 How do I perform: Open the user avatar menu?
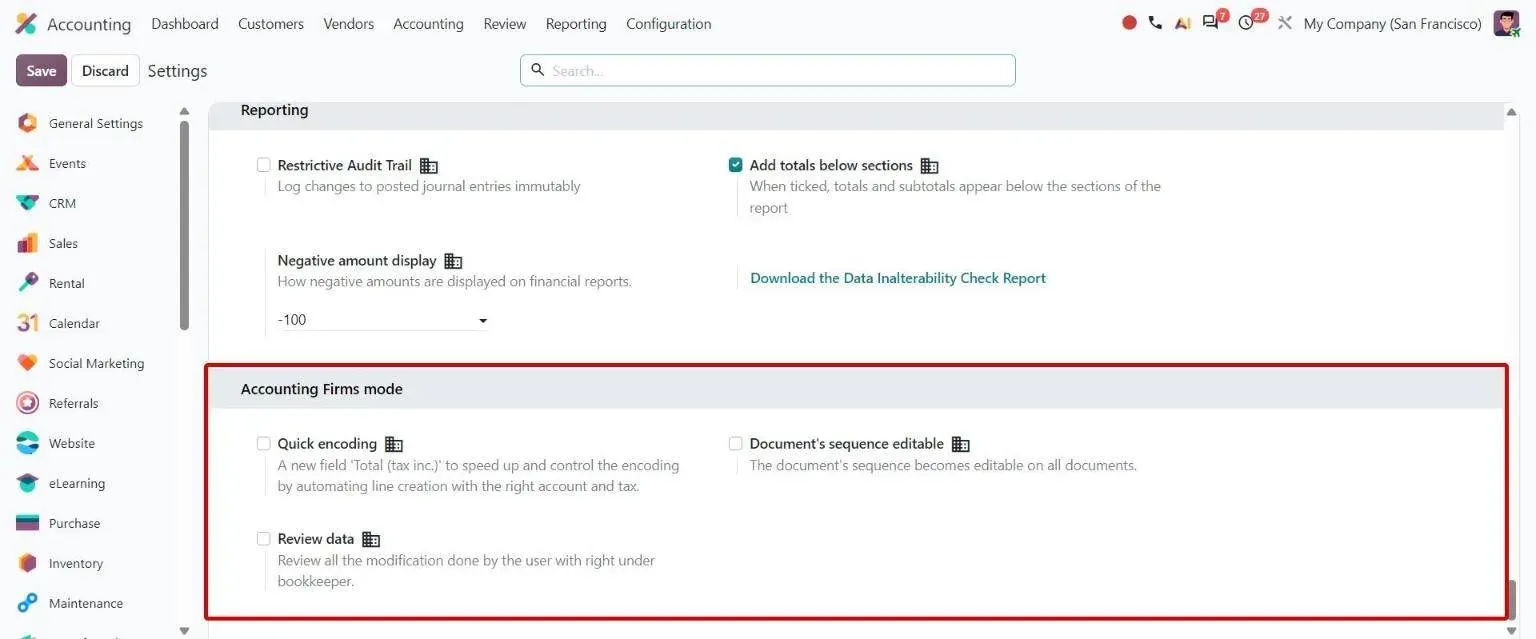point(1506,23)
